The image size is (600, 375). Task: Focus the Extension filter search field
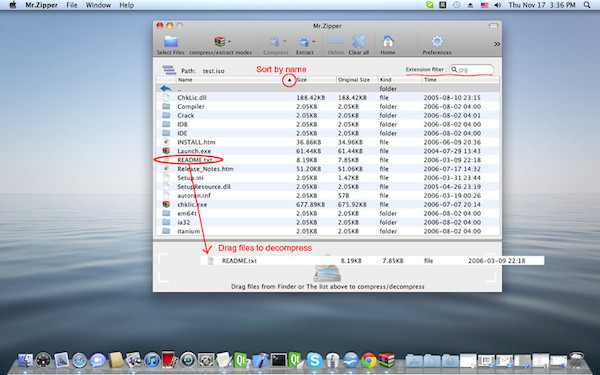pos(471,70)
